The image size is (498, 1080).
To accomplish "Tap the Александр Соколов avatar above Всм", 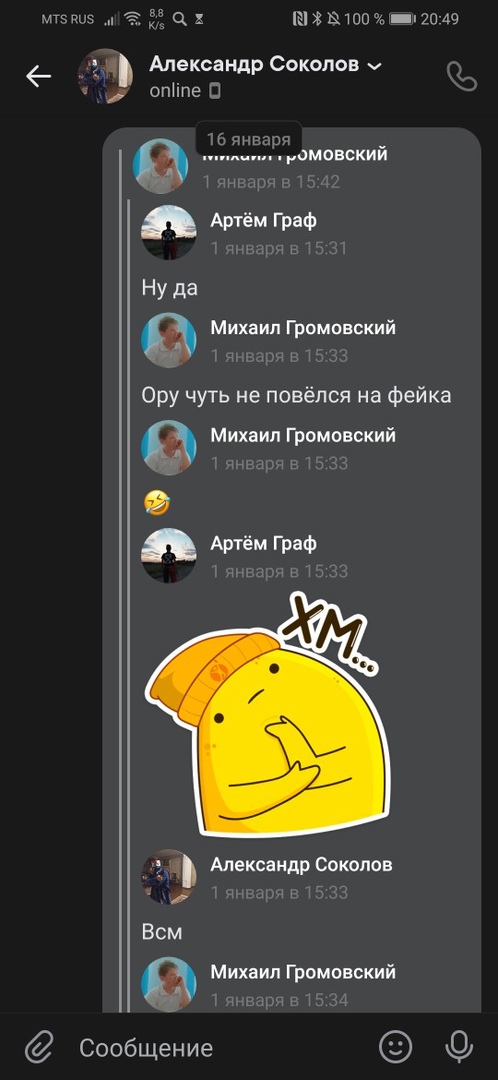I will click(x=169, y=876).
